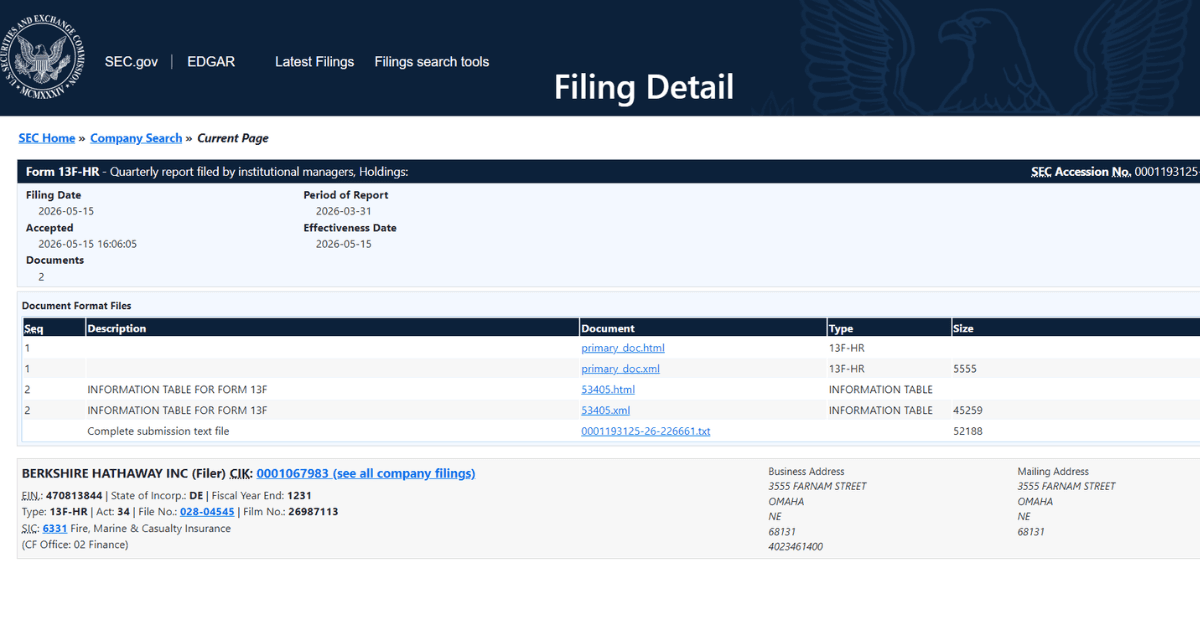
Task: Select Complete submission text file description
Action: pos(158,432)
